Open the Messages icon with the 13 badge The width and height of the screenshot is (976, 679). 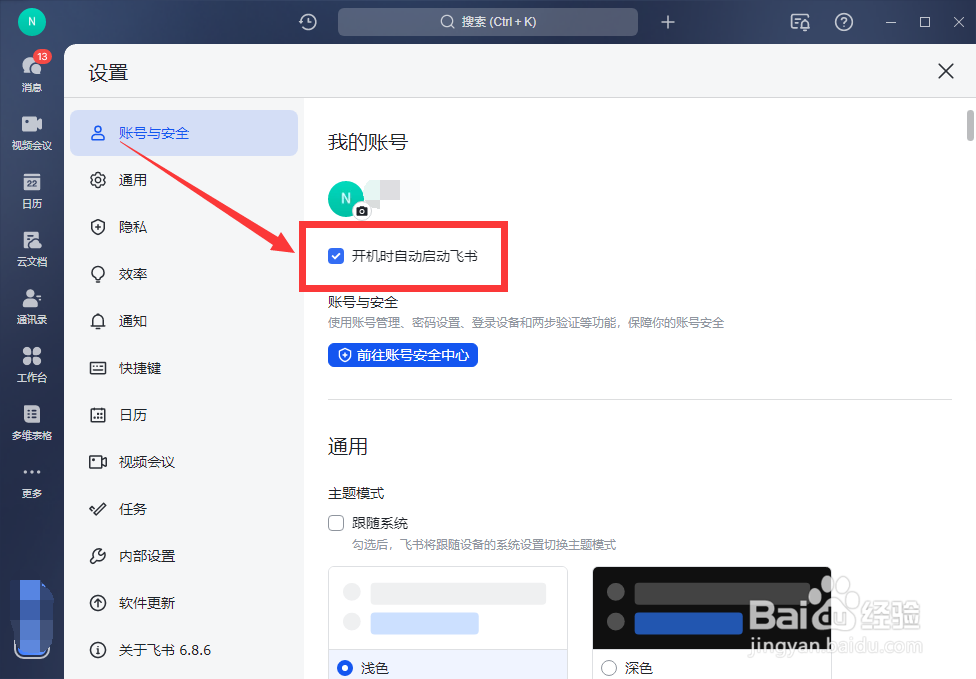point(32,71)
